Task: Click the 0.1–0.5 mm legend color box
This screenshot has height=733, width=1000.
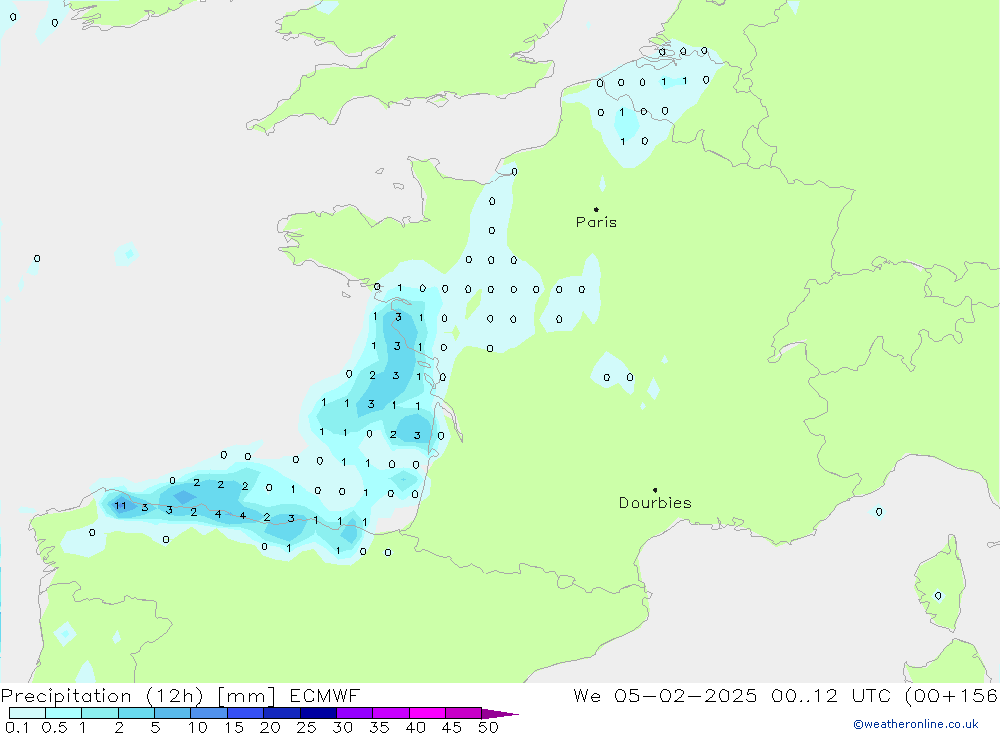Action: coord(27,713)
